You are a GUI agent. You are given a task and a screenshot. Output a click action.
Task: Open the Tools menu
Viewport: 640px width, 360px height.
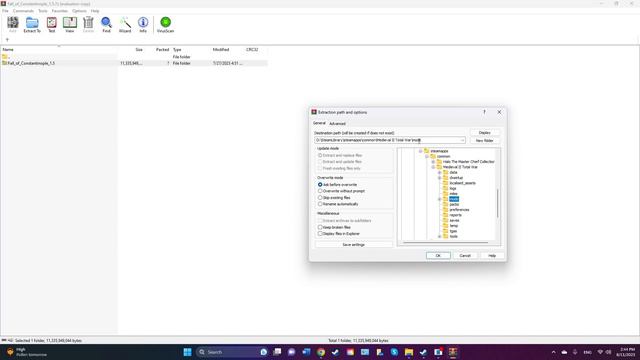coord(43,11)
